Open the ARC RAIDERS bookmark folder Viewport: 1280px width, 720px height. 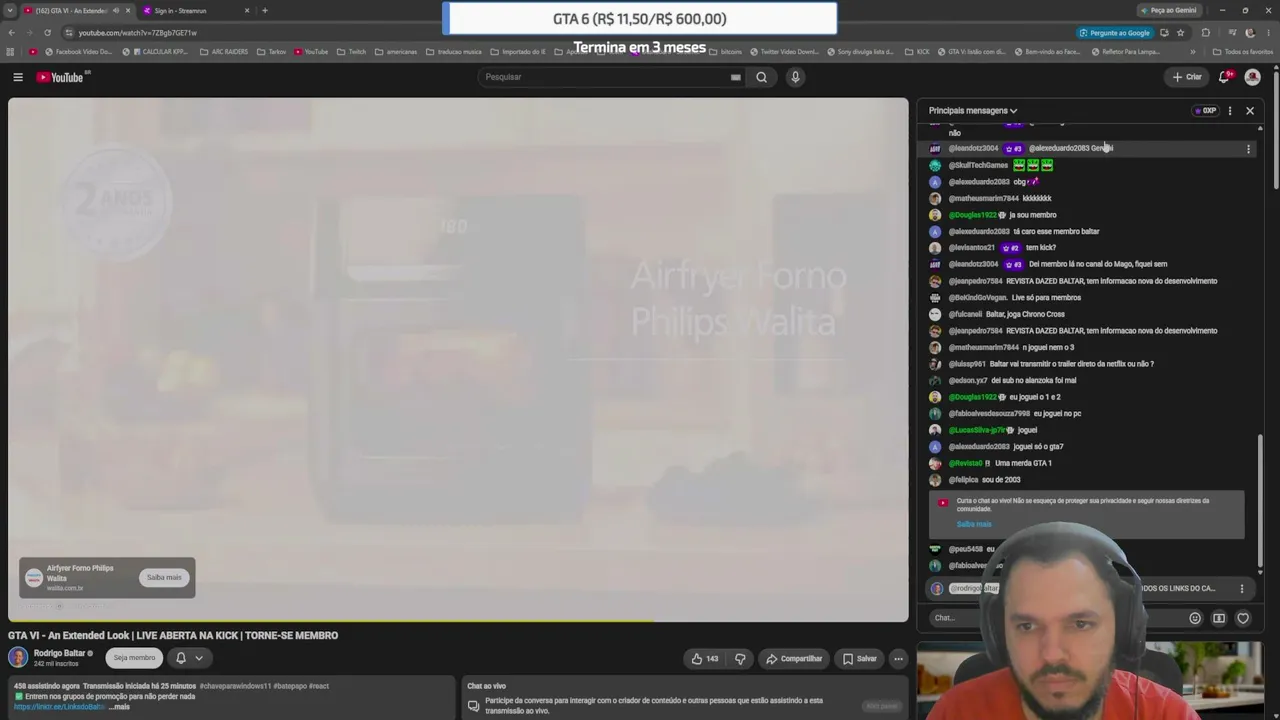(224, 52)
